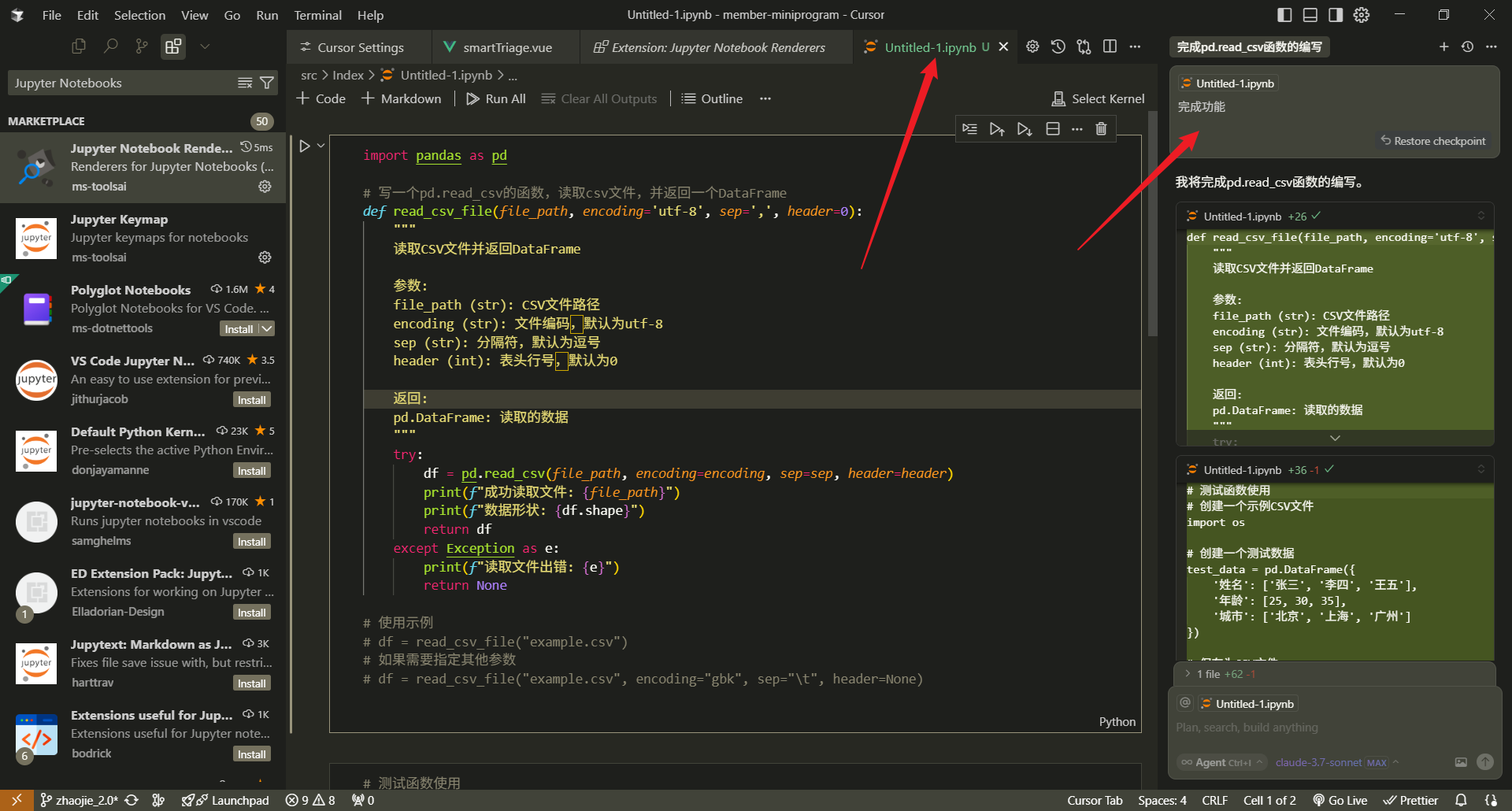Image resolution: width=1512 pixels, height=811 pixels.
Task: Switch to Extension: Jupyter Notebook Renderers tab
Action: (x=717, y=47)
